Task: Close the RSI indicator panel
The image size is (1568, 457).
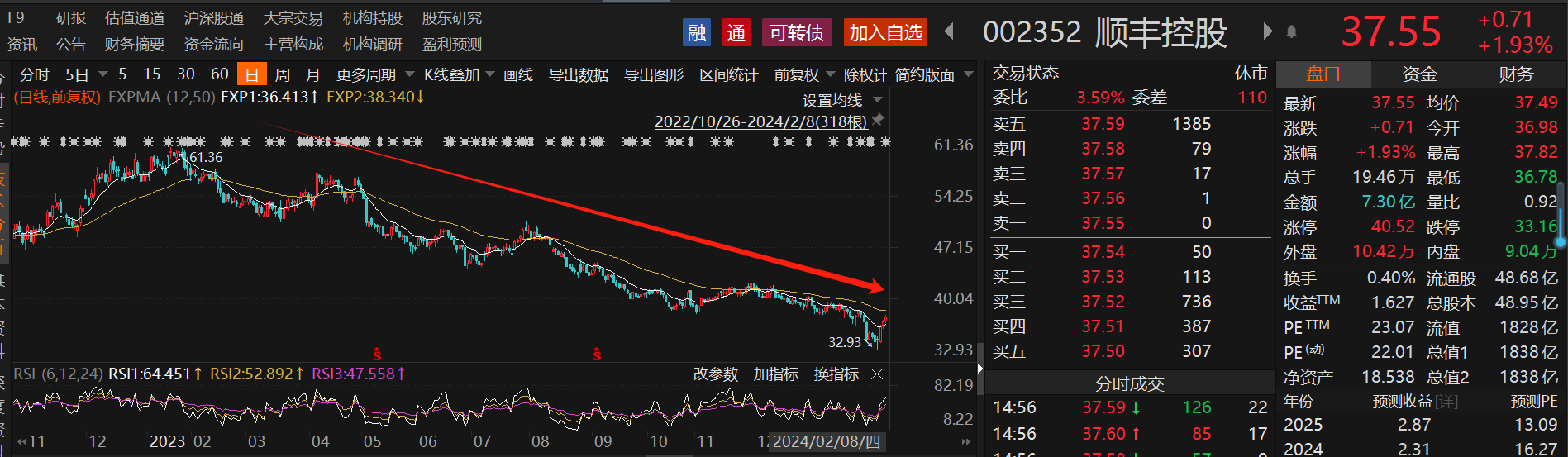Action: click(x=877, y=374)
